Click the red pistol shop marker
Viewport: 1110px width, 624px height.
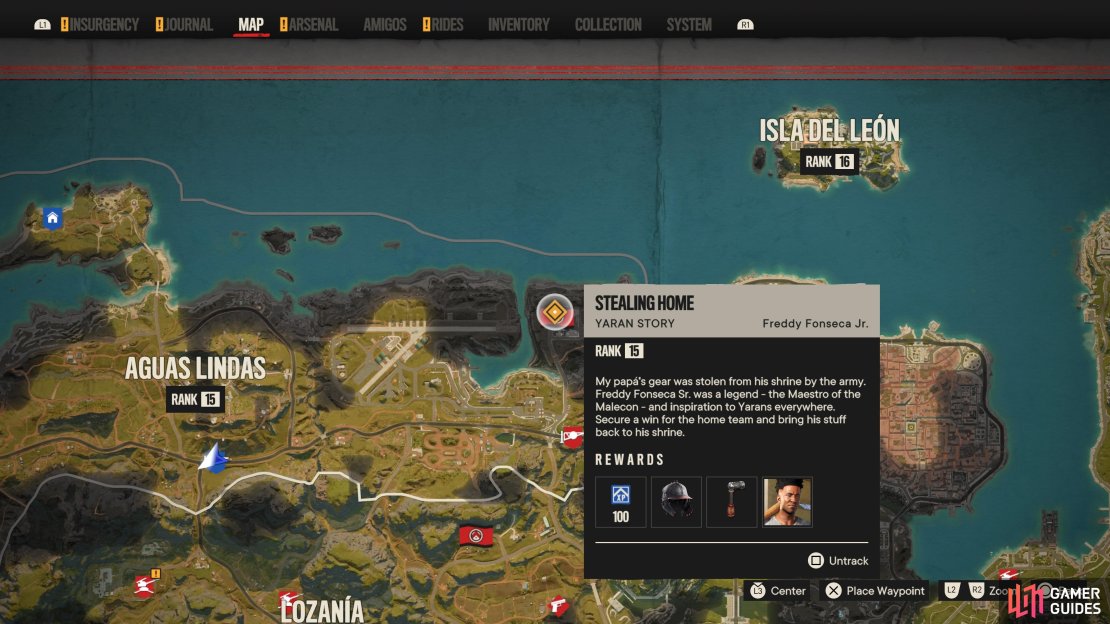[x=559, y=606]
